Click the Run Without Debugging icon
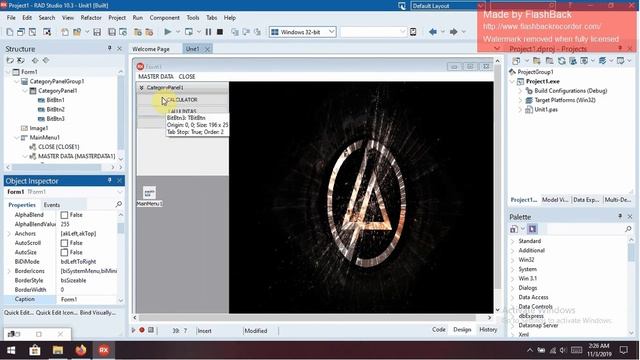Image resolution: width=640 pixels, height=360 pixels. click(189, 31)
